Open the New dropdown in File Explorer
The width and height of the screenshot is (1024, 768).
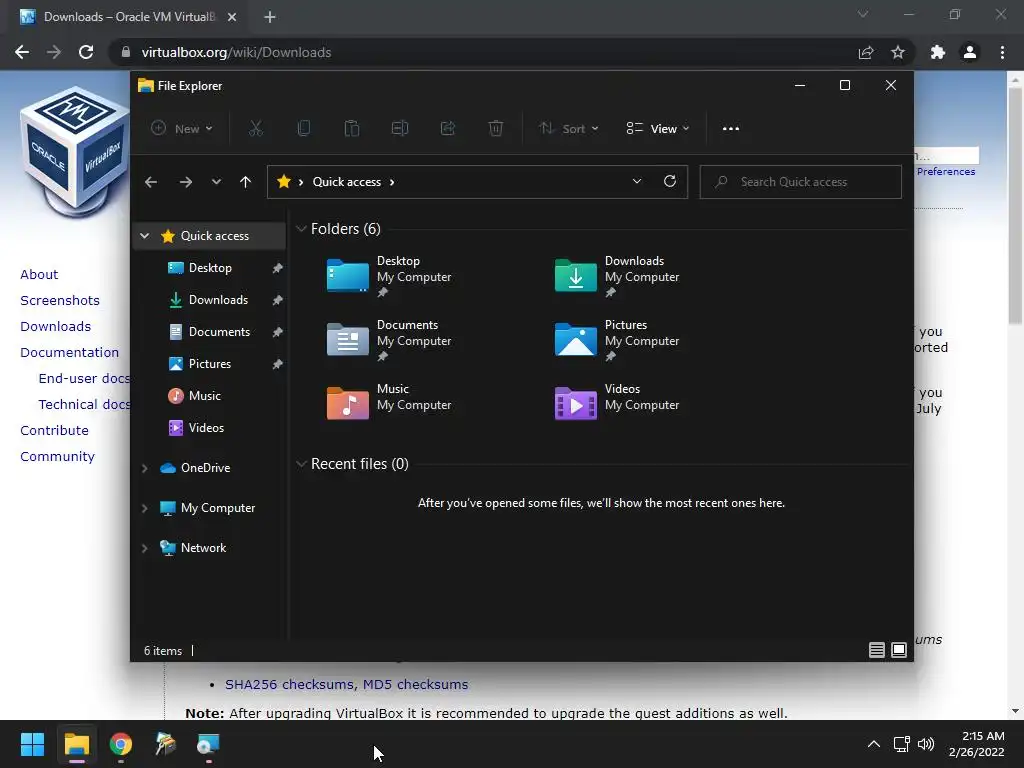point(182,129)
